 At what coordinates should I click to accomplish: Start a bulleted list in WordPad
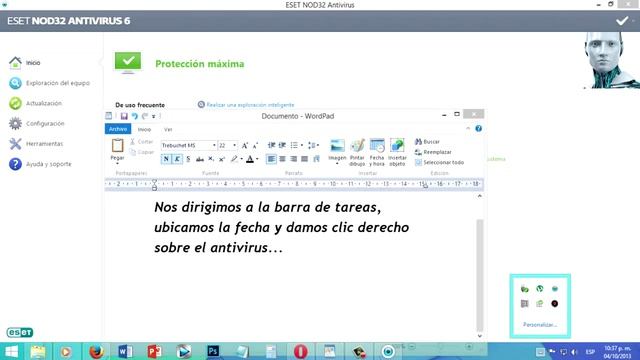(x=294, y=145)
